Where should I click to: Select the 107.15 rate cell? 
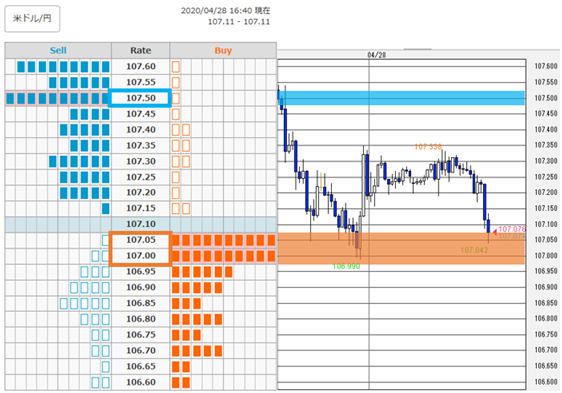coord(140,208)
